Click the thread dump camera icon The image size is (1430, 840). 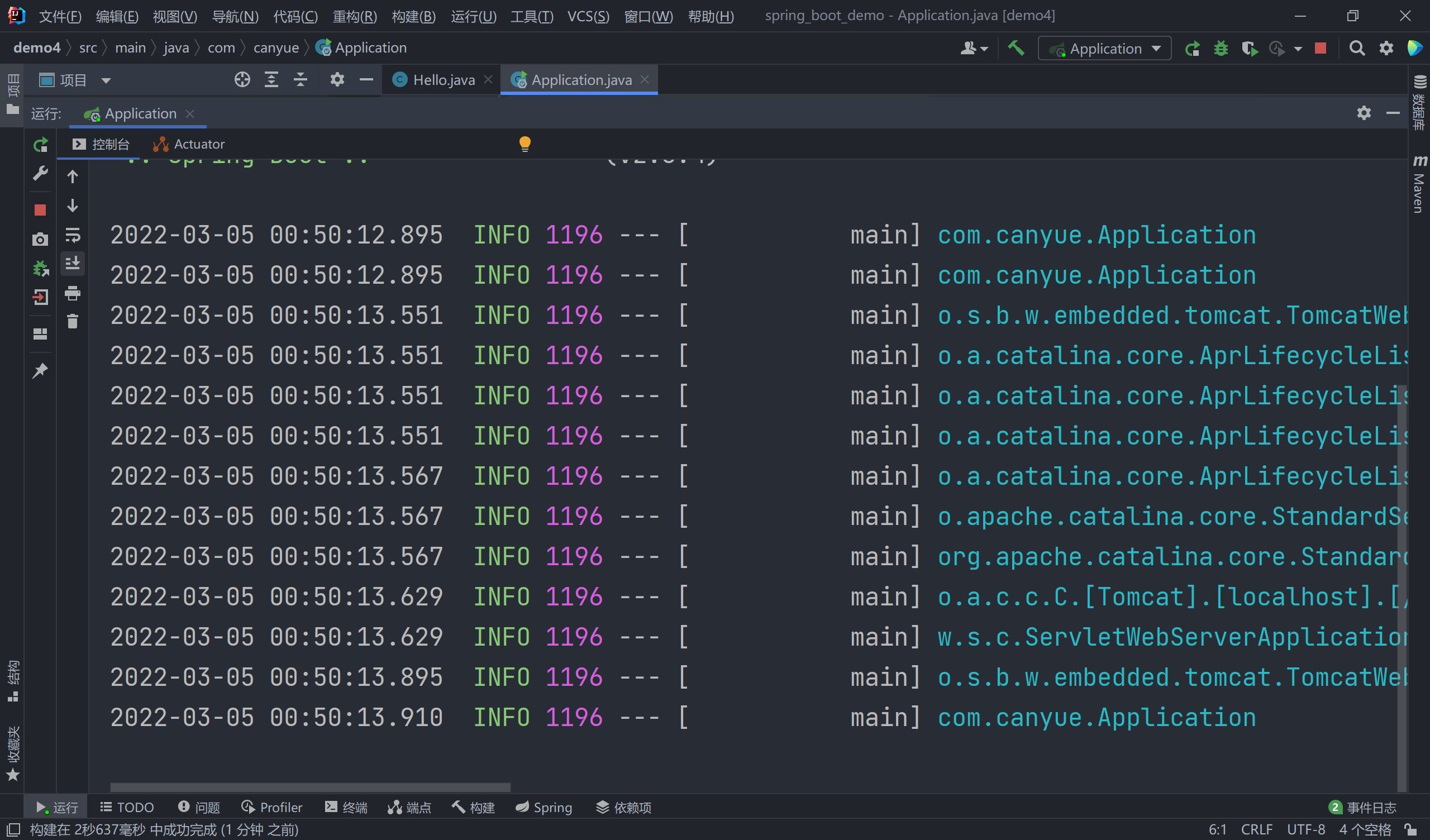[40, 240]
